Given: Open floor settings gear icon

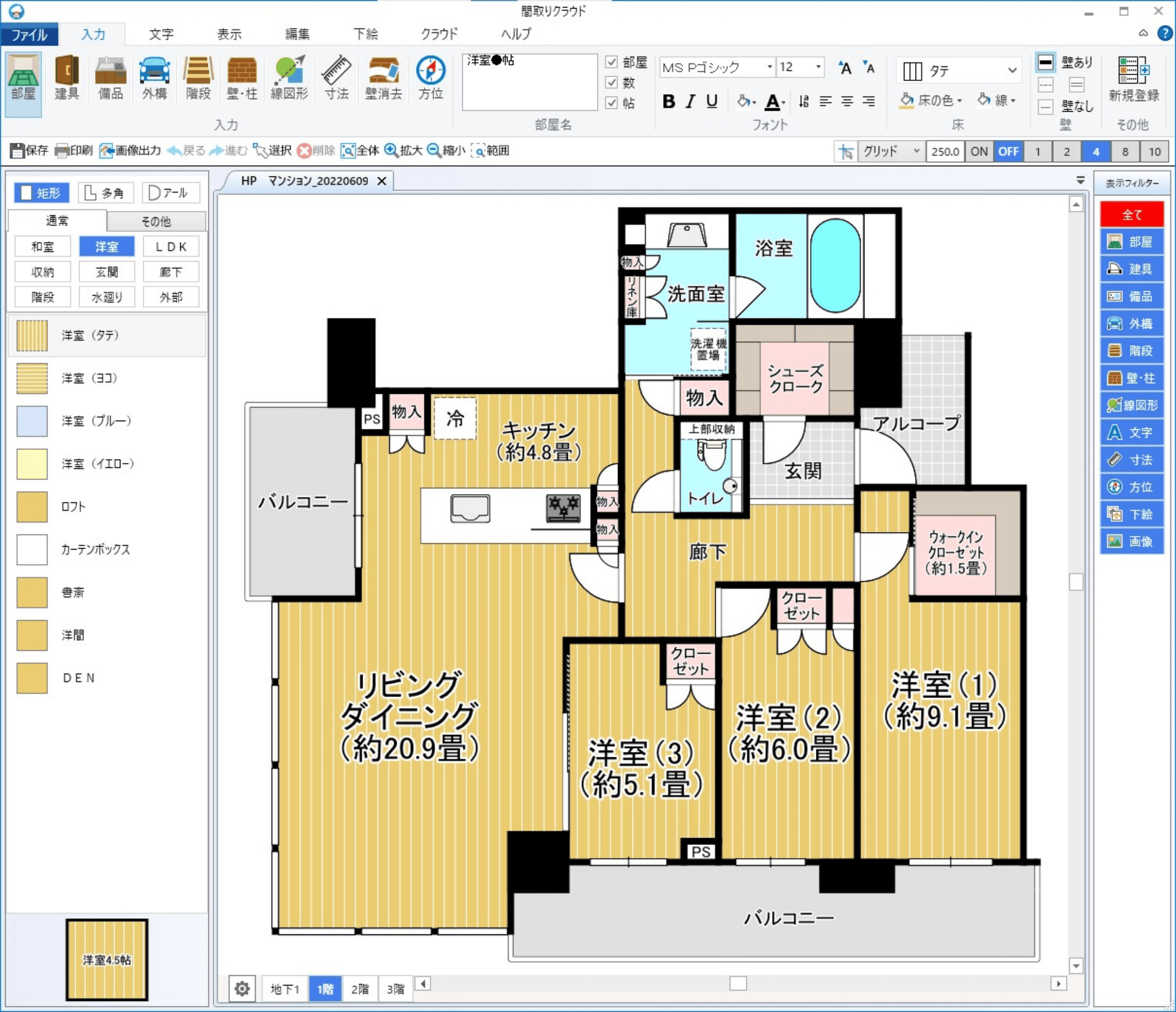Looking at the screenshot, I should click(x=242, y=989).
